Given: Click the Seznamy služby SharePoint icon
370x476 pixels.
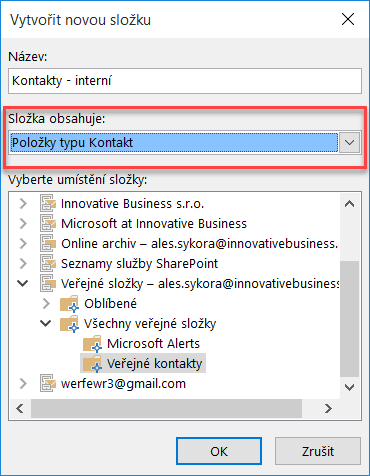Looking at the screenshot, I should 48,264.
